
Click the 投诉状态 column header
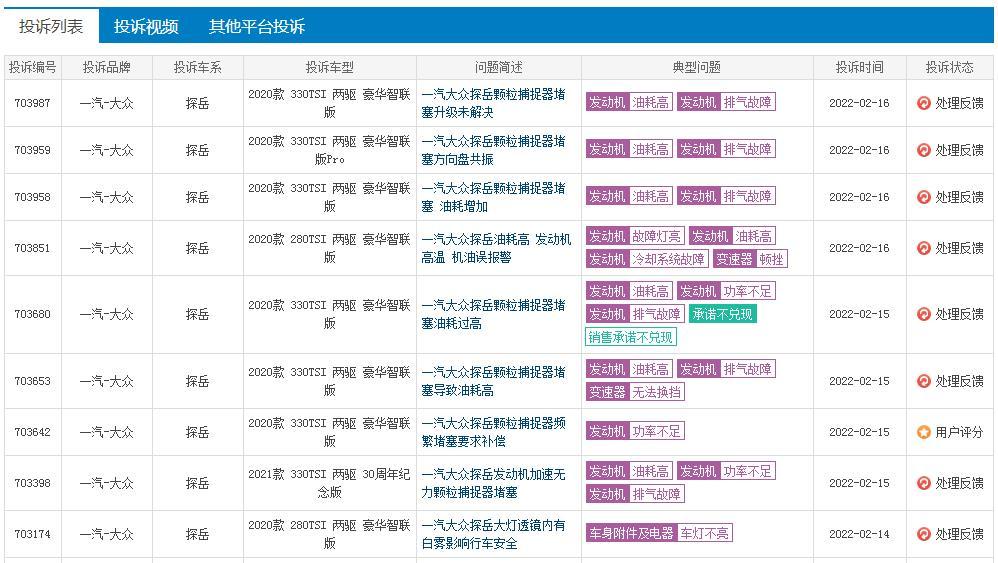tap(950, 67)
